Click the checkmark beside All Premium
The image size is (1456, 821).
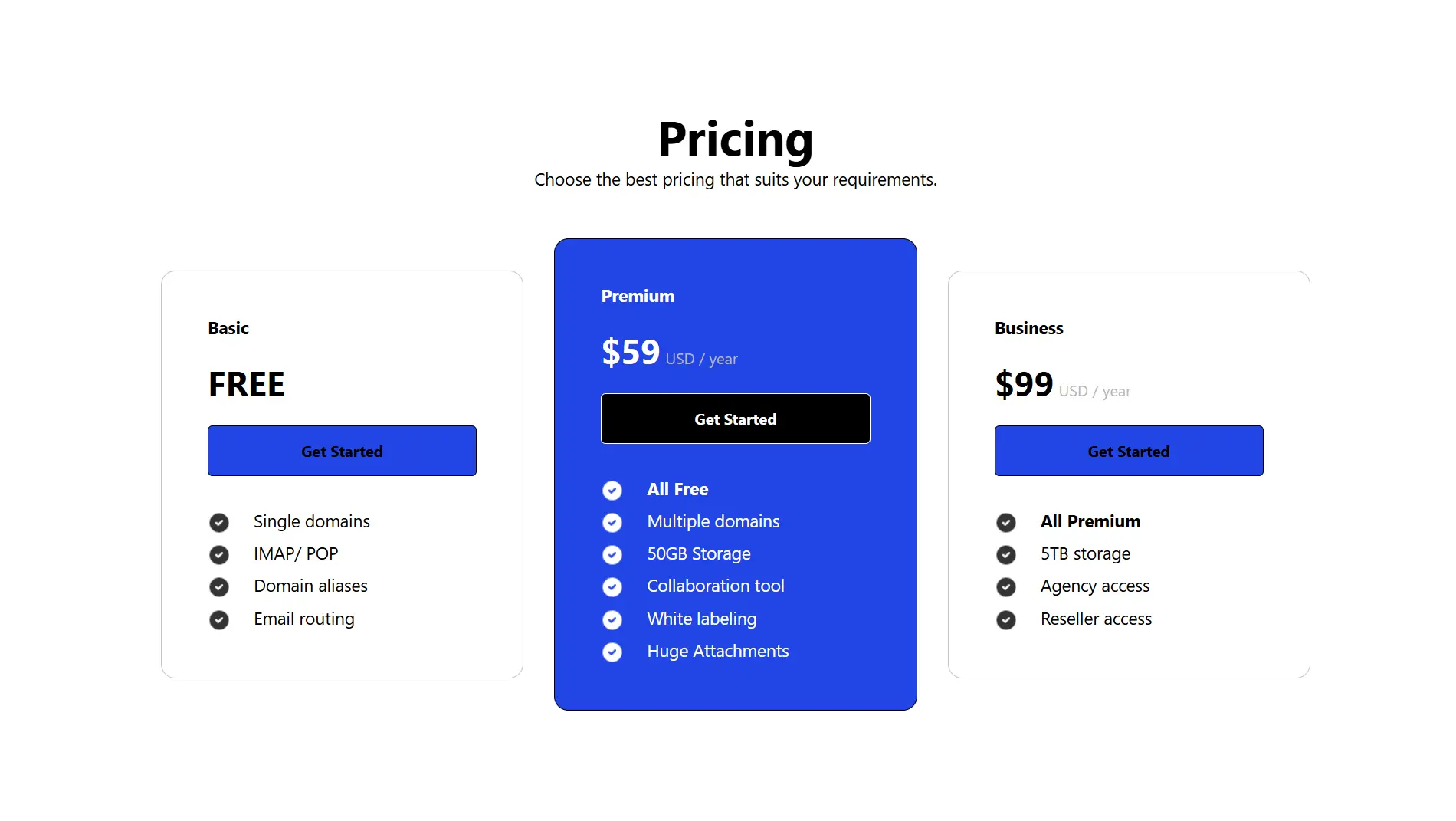pos(1005,522)
